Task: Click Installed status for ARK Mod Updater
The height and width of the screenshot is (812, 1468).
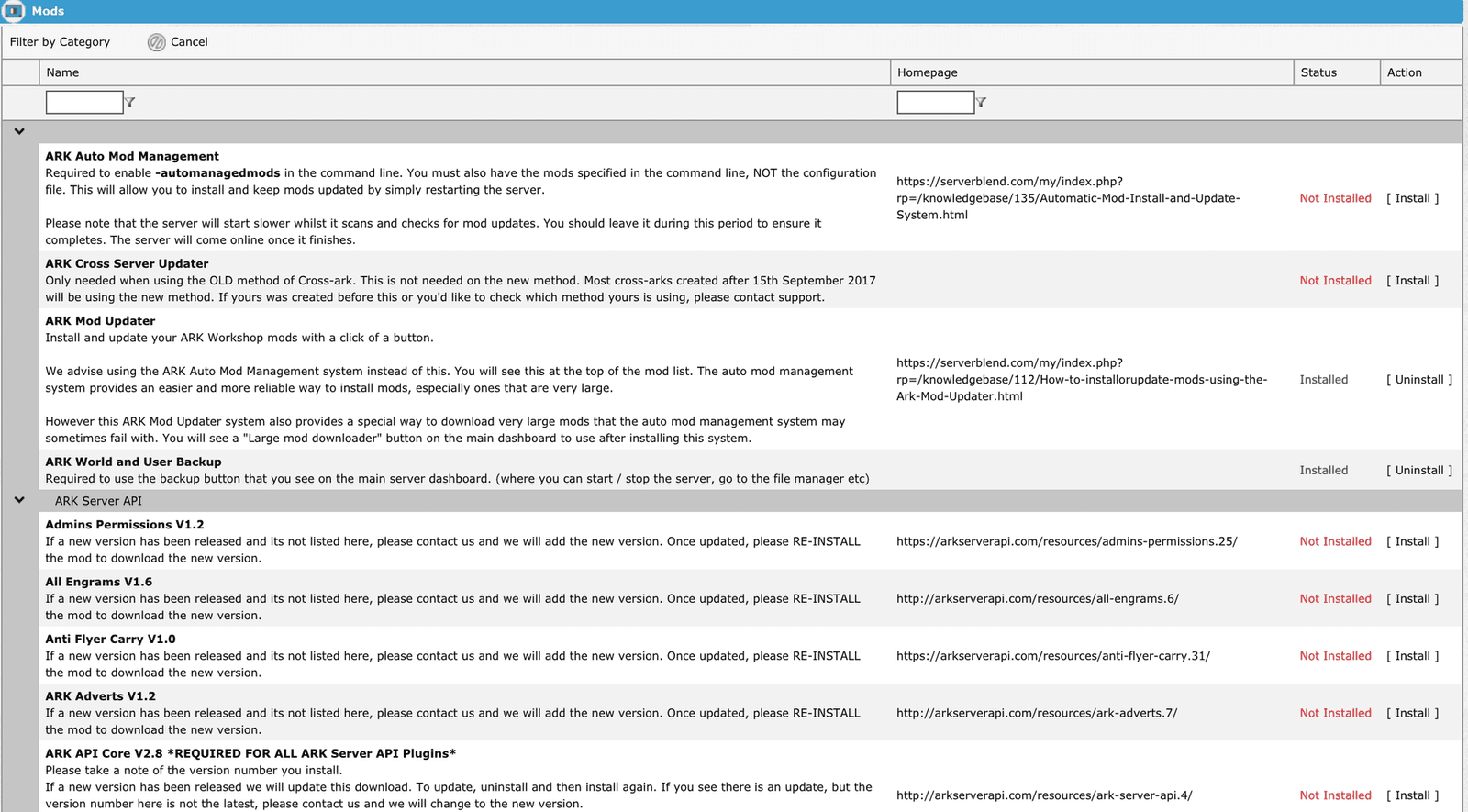Action: coord(1324,380)
